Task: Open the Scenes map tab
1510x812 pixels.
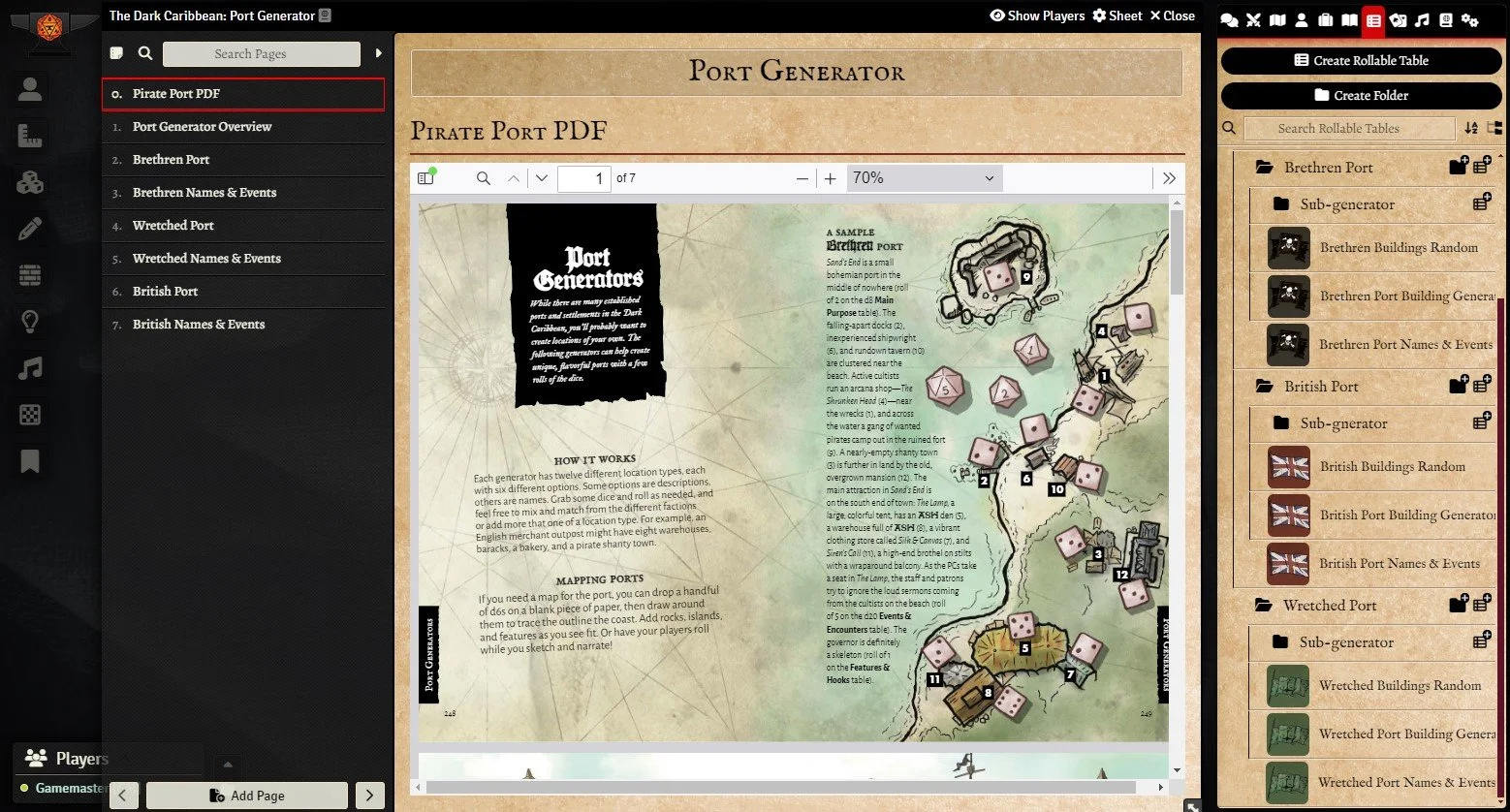Action: (x=1277, y=19)
